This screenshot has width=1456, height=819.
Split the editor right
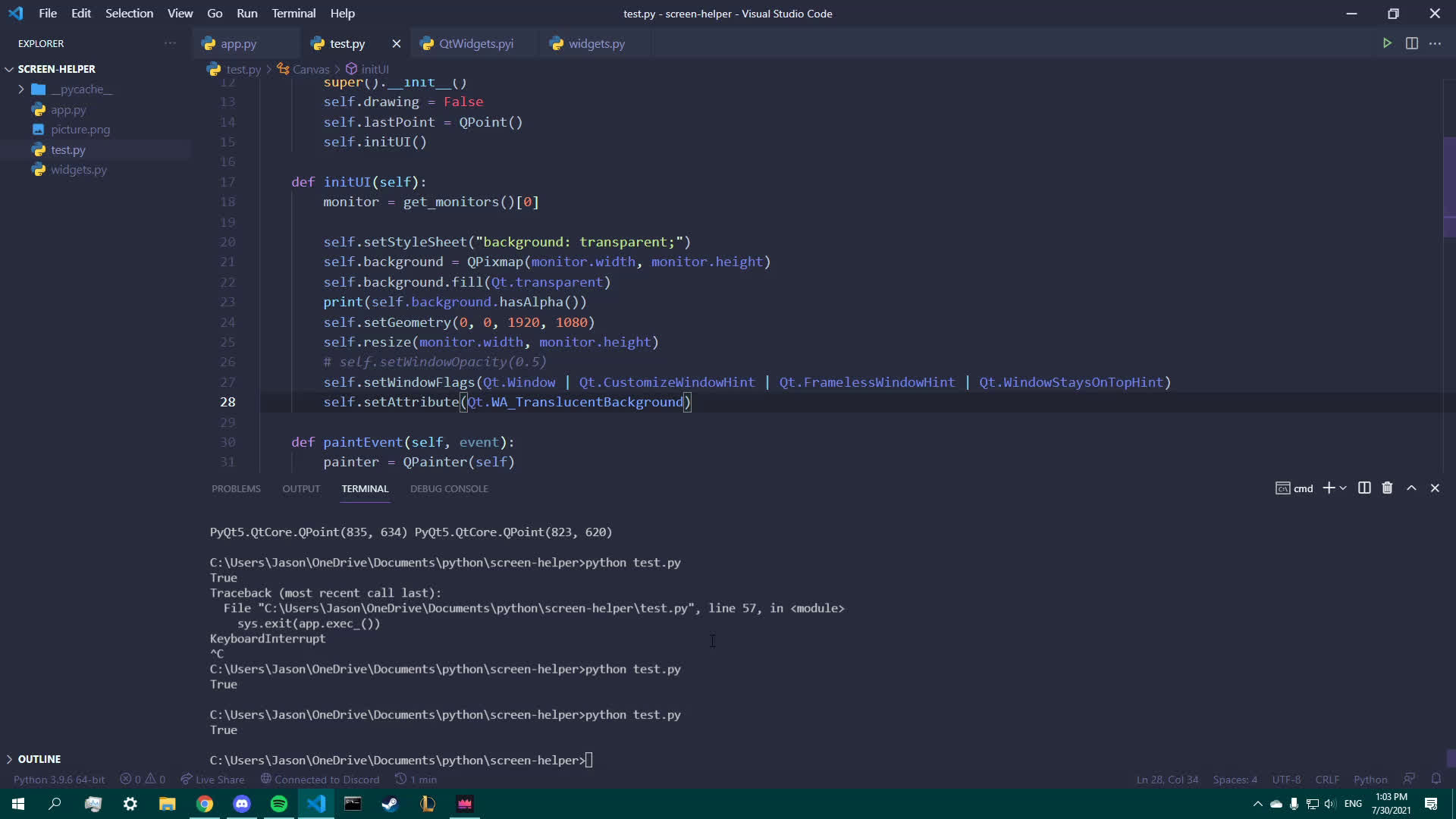tap(1411, 43)
